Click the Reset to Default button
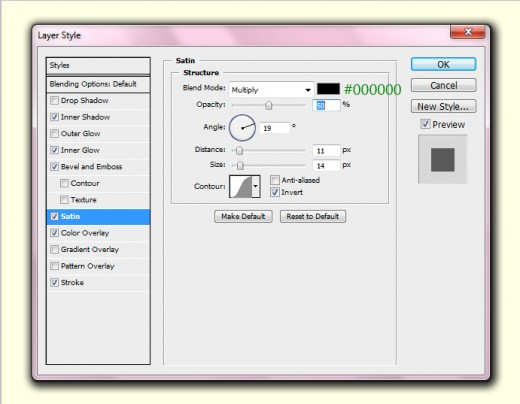The width and height of the screenshot is (520, 404). tap(313, 216)
